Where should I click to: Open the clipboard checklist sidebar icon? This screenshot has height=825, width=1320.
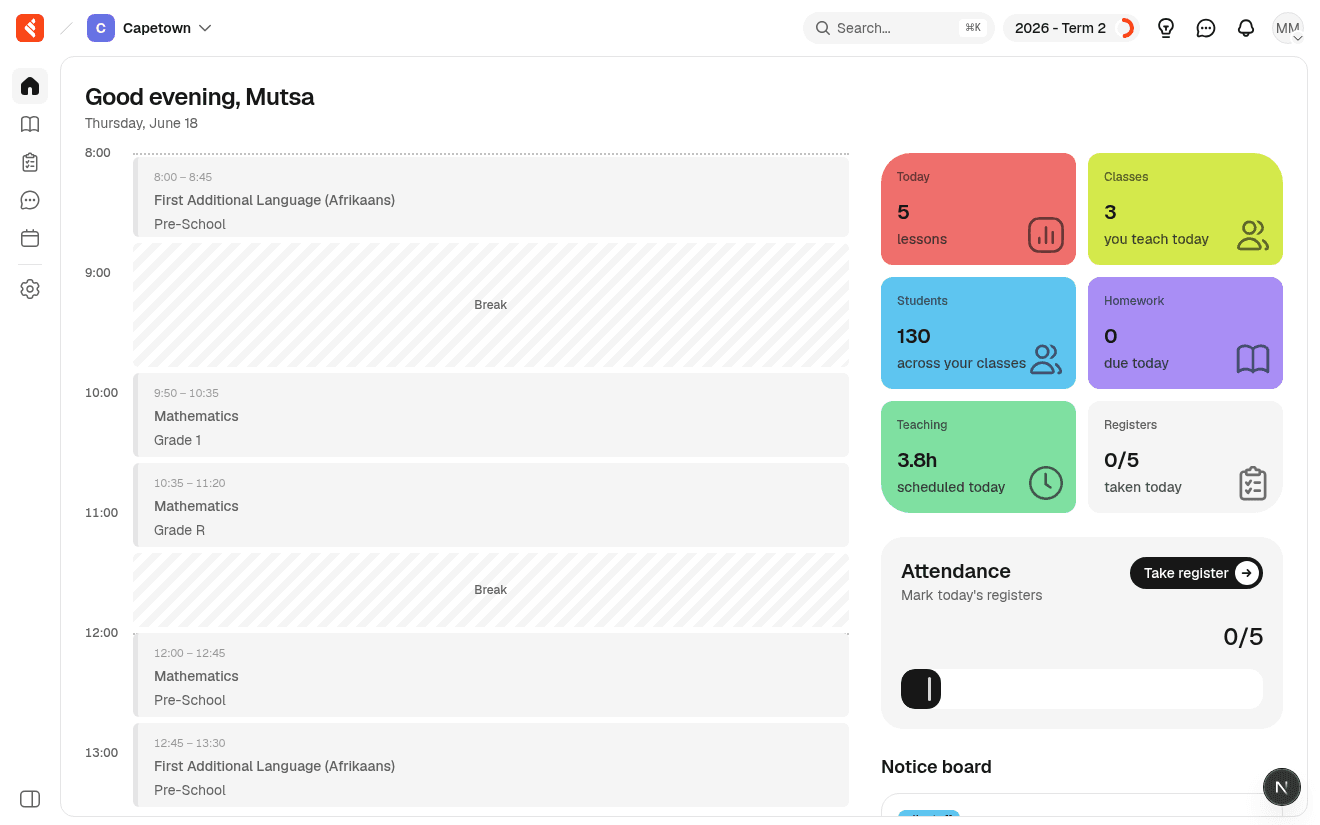point(30,162)
